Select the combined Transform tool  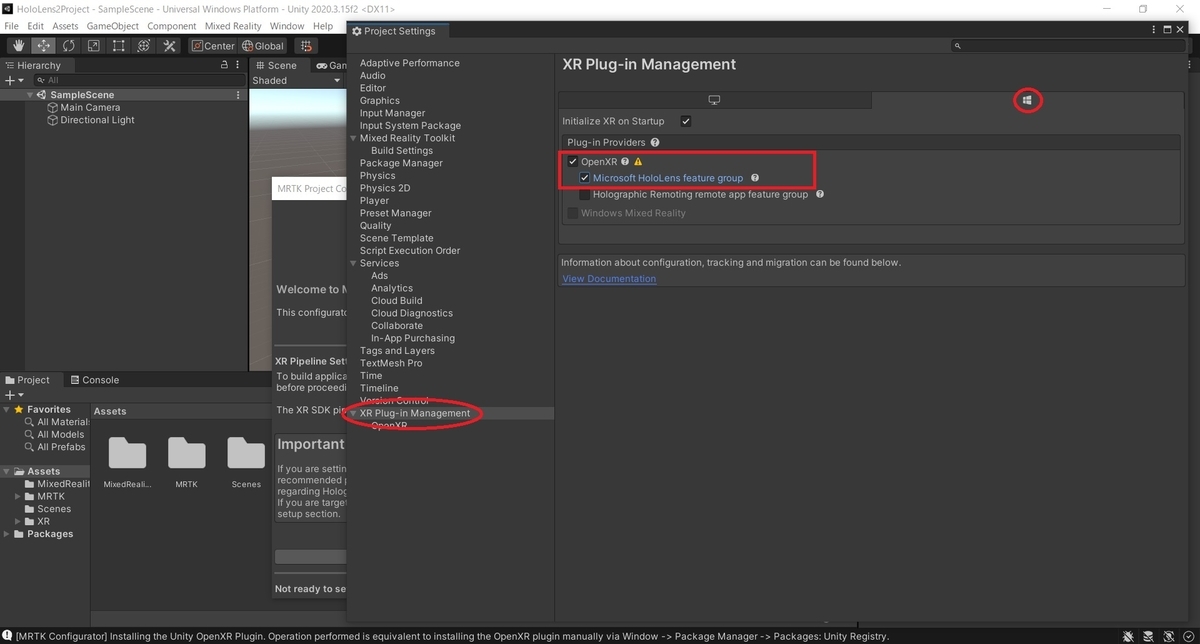coord(143,45)
